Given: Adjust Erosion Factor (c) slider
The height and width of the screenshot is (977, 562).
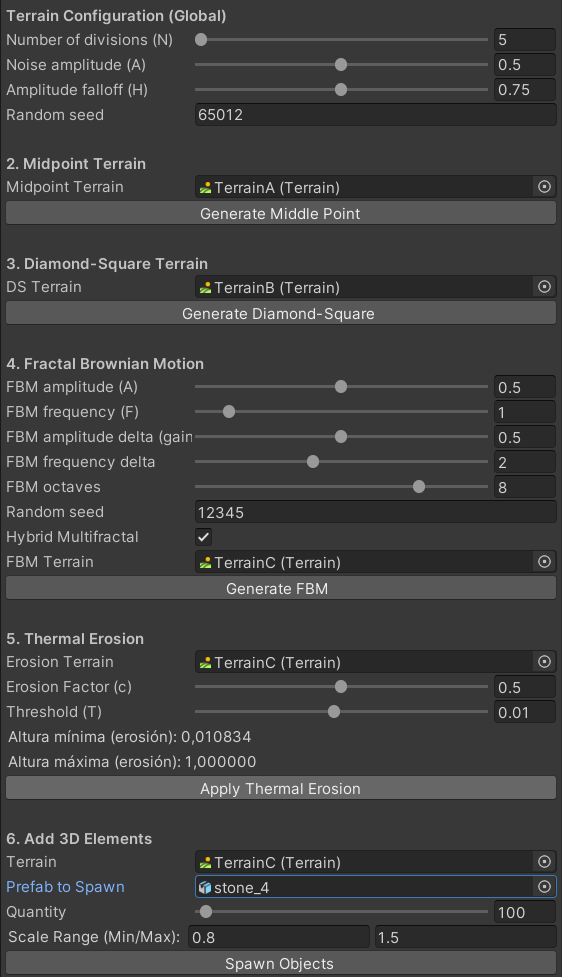Looking at the screenshot, I should (341, 687).
